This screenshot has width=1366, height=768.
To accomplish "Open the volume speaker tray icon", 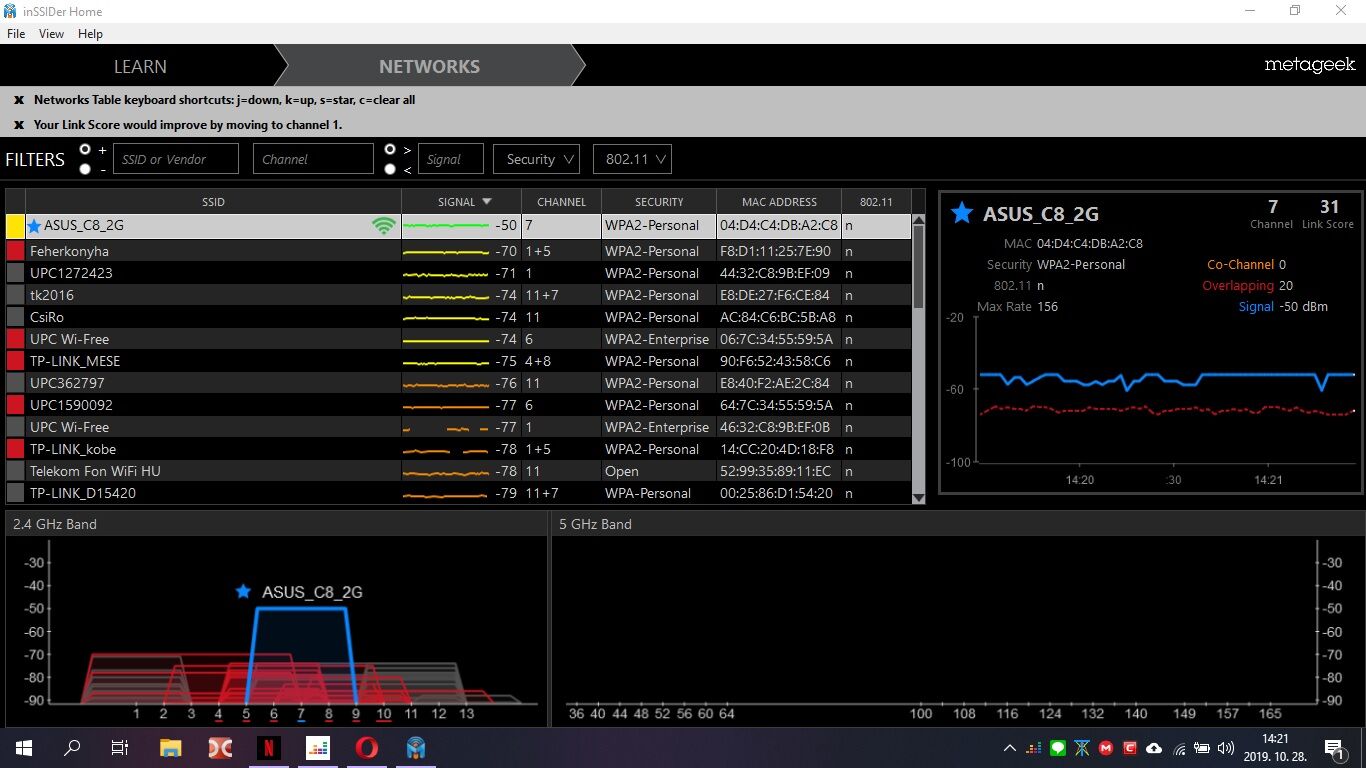I will point(1226,748).
